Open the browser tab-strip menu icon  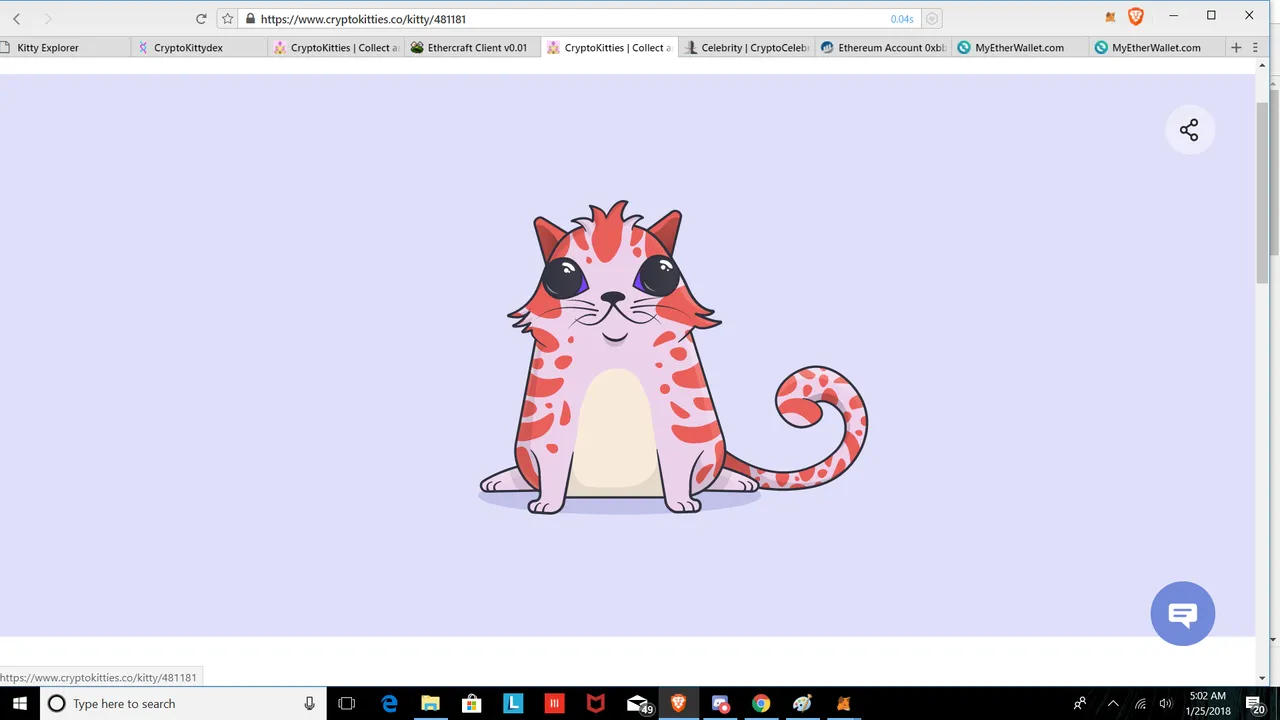(x=1256, y=47)
